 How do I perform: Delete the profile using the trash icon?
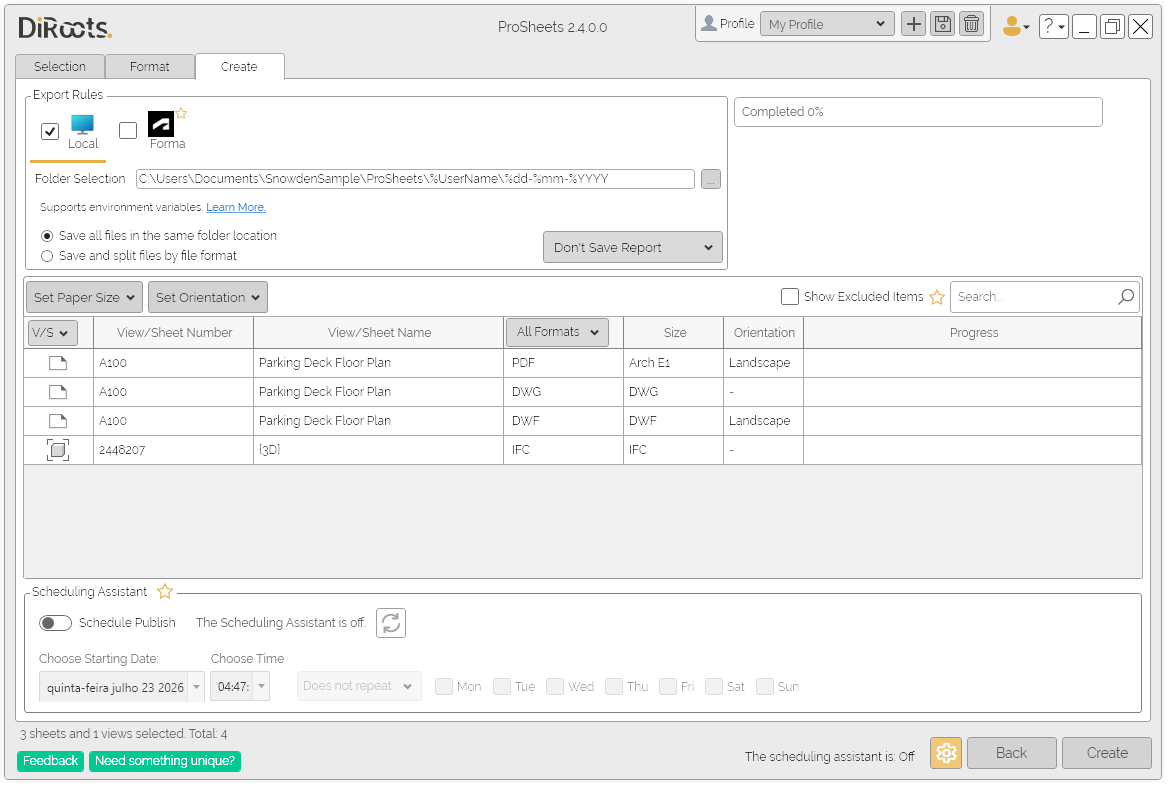pyautogui.click(x=971, y=25)
